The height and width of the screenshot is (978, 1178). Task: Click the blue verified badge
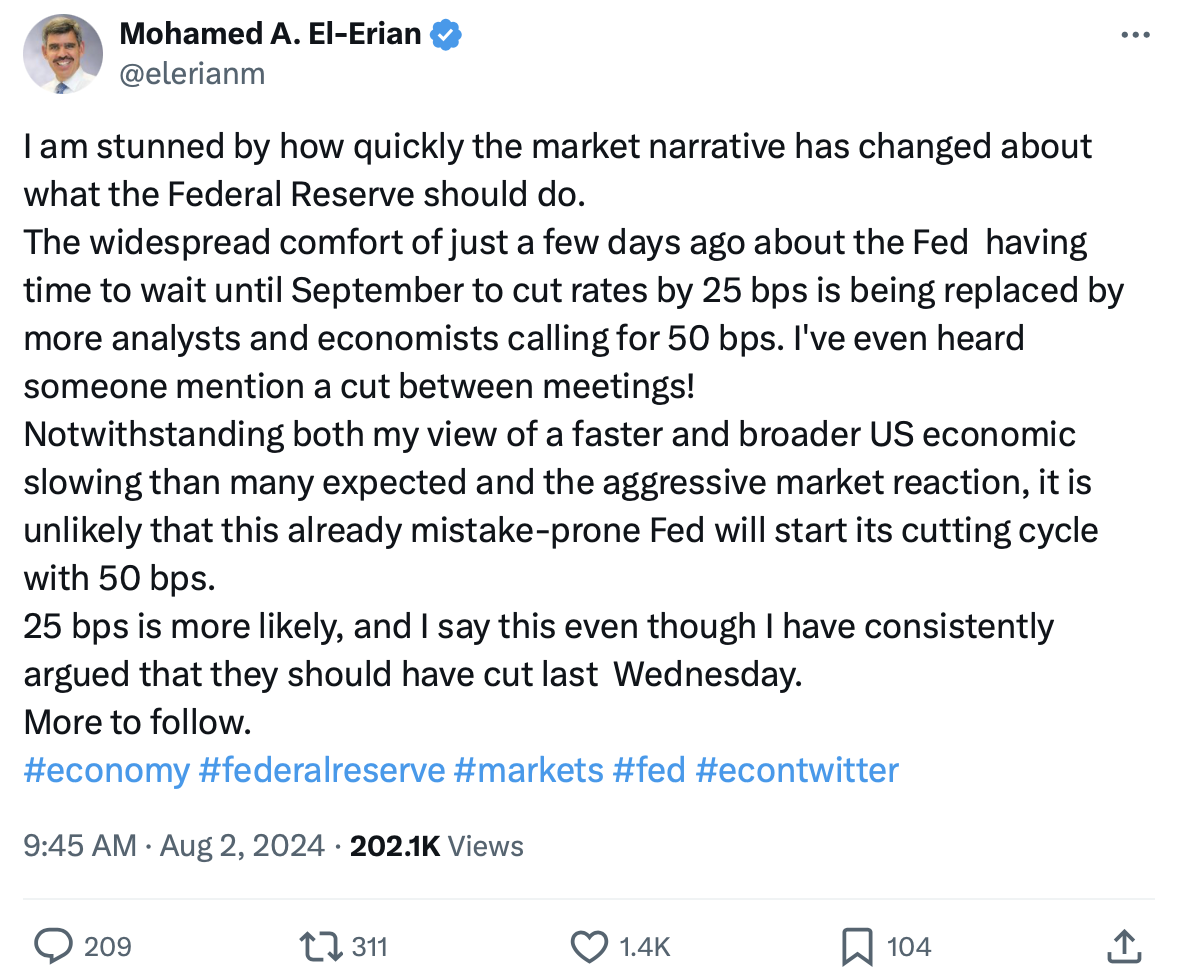[x=445, y=35]
